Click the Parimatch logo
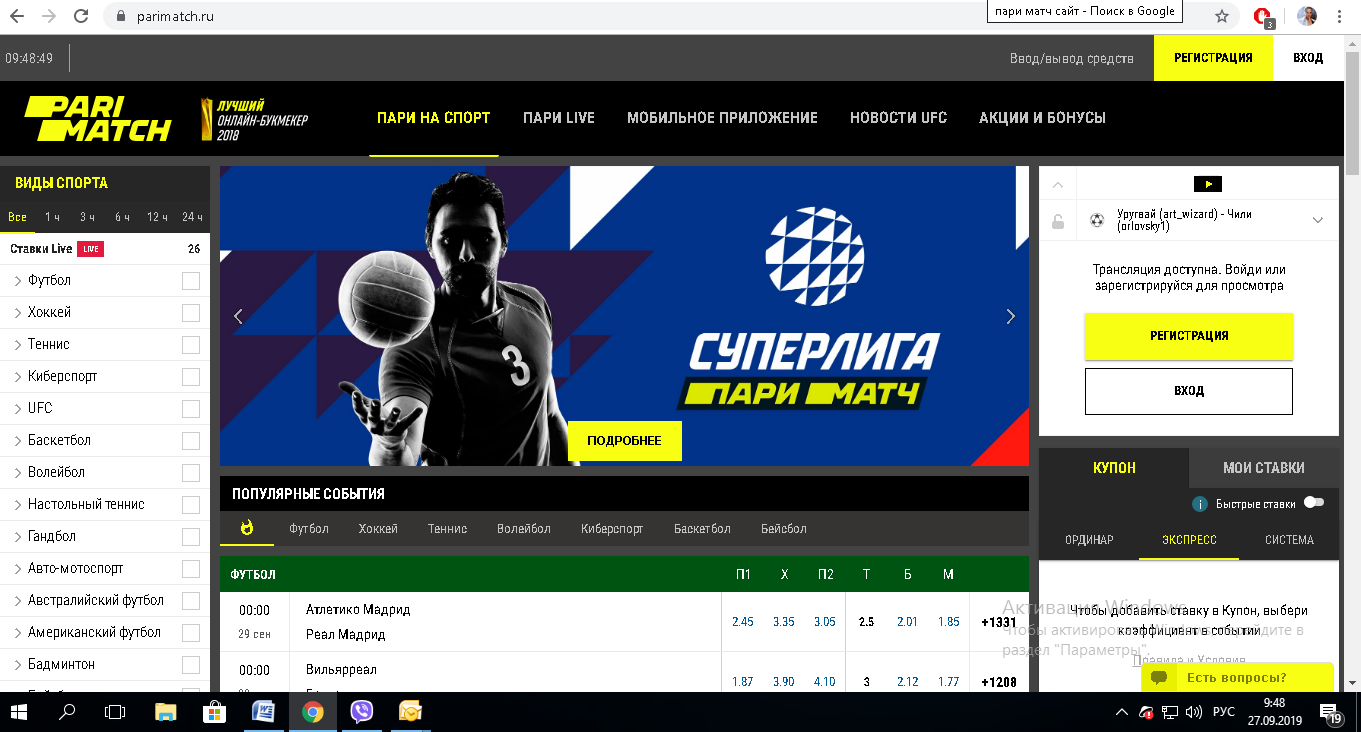 click(98, 118)
